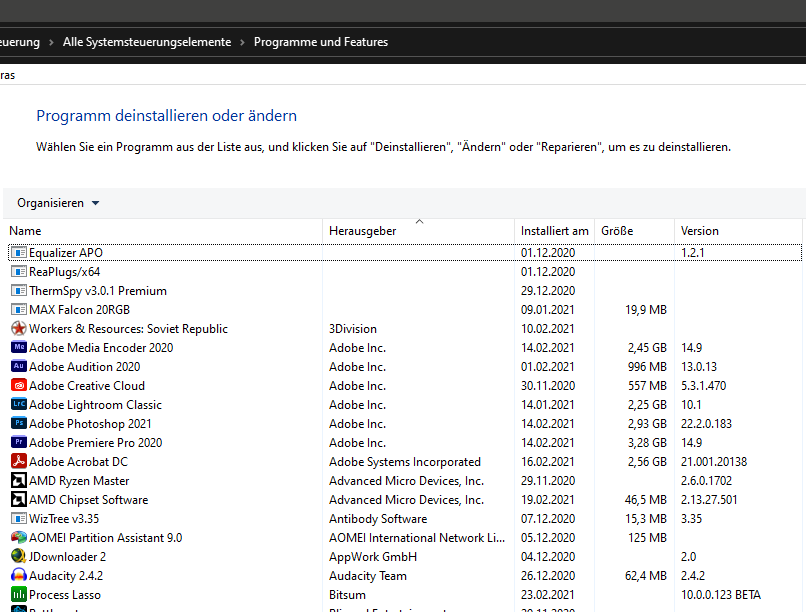Select Adobe Premiere Pro 2020 name
Image resolution: width=806 pixels, height=612 pixels.
96,442
